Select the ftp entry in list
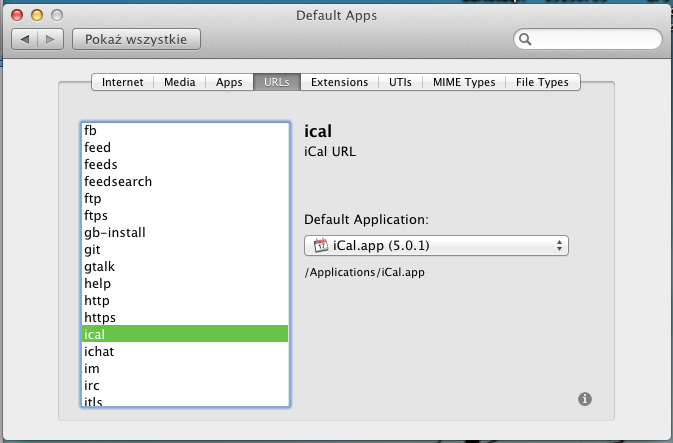673x443 pixels. click(93, 198)
